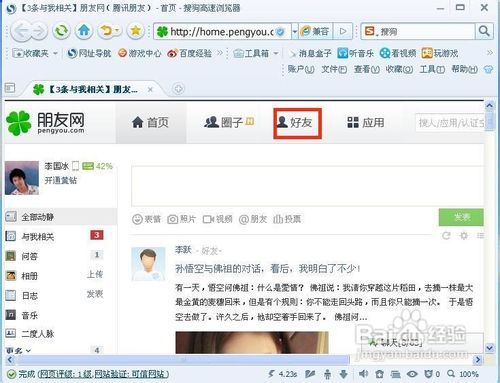The width and height of the screenshot is (500, 383).
Task: Bookmark the page with the star icon
Action: pyautogui.click(x=135, y=31)
